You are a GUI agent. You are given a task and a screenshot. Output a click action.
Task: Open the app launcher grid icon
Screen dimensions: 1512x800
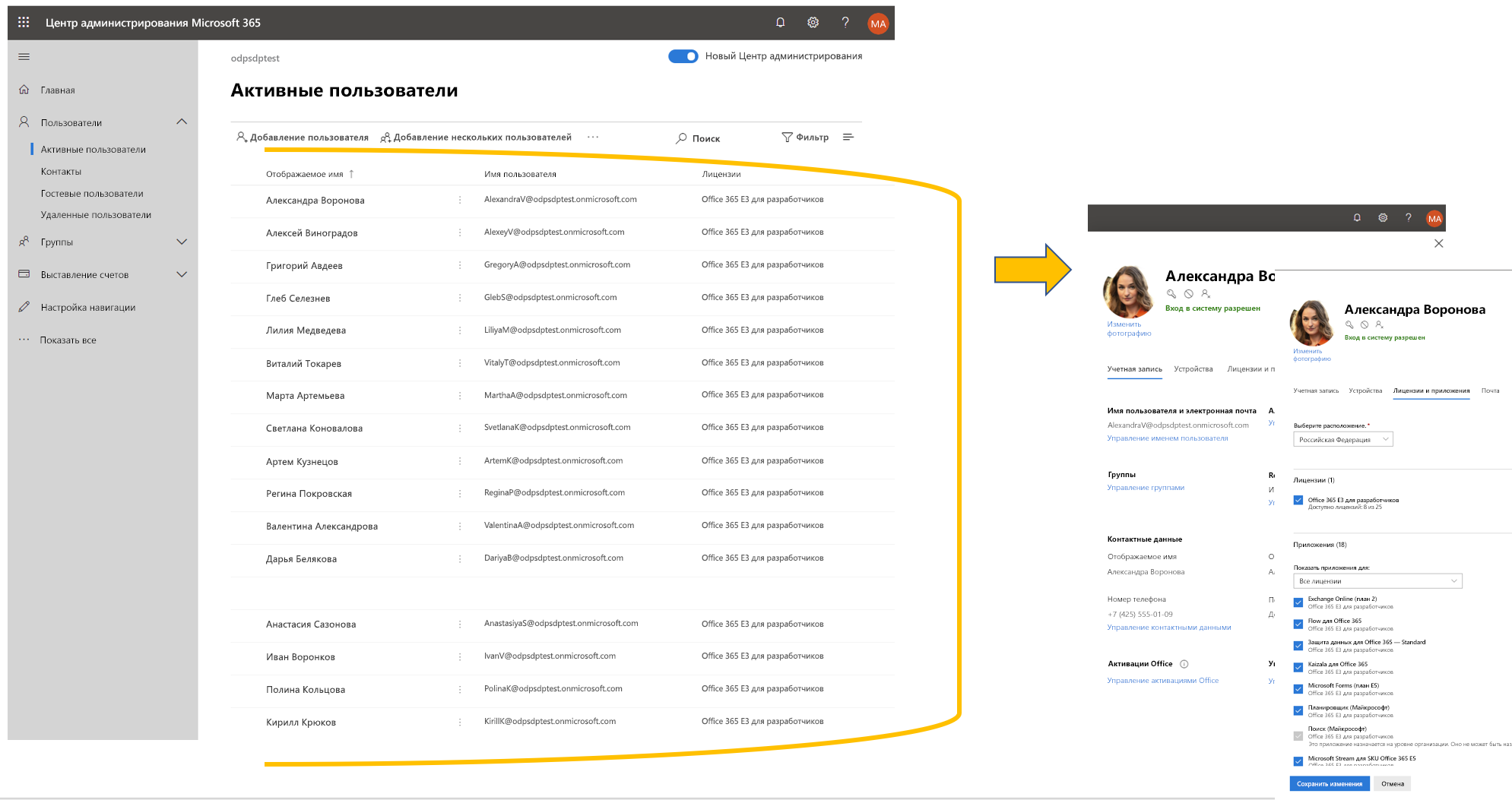pyautogui.click(x=23, y=22)
